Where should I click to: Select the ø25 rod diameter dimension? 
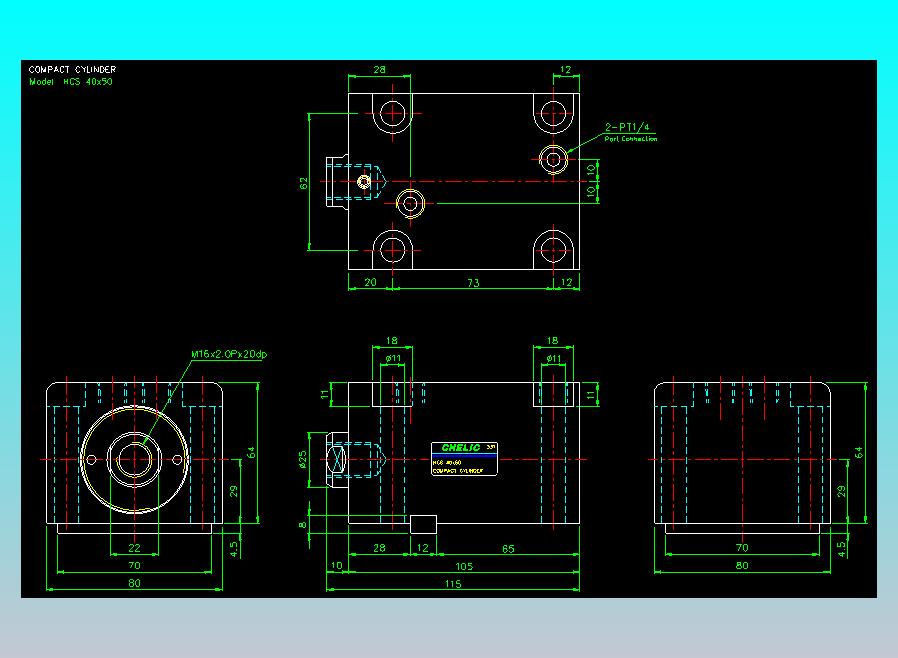coord(303,459)
